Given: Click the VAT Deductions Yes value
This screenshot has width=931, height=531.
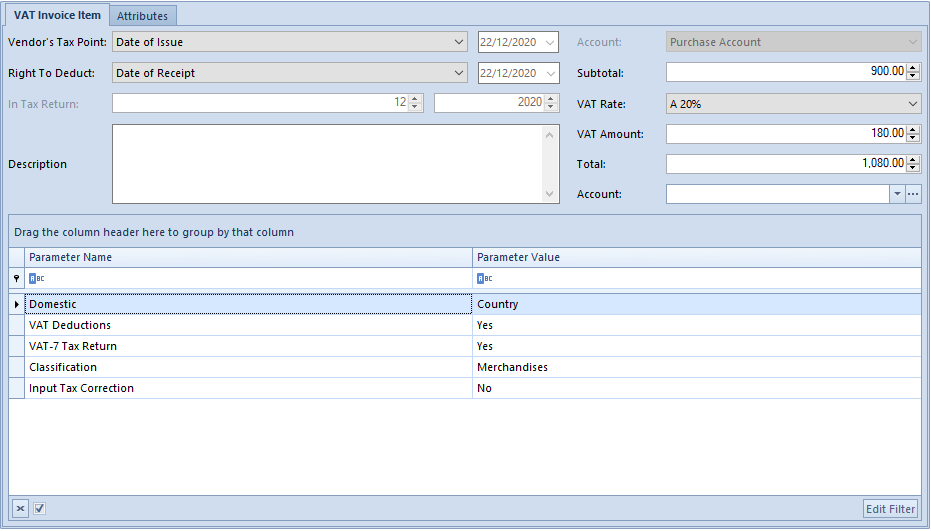Looking at the screenshot, I should pyautogui.click(x=696, y=325).
